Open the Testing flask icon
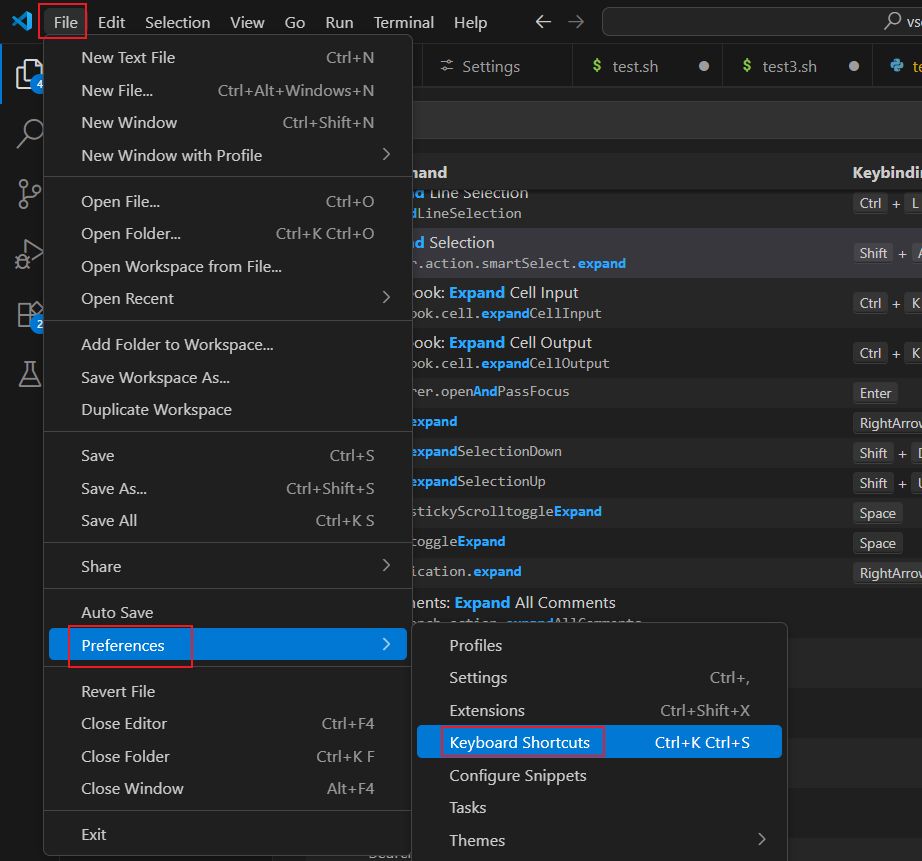The height and width of the screenshot is (861, 922). (x=29, y=374)
